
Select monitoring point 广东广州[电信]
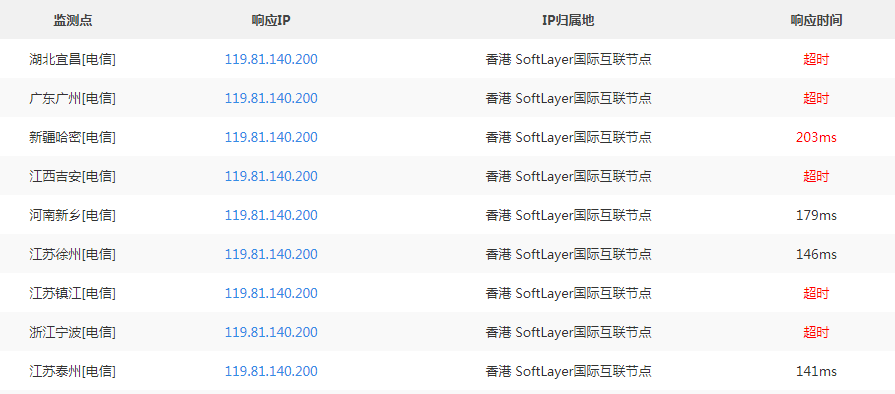click(72, 98)
